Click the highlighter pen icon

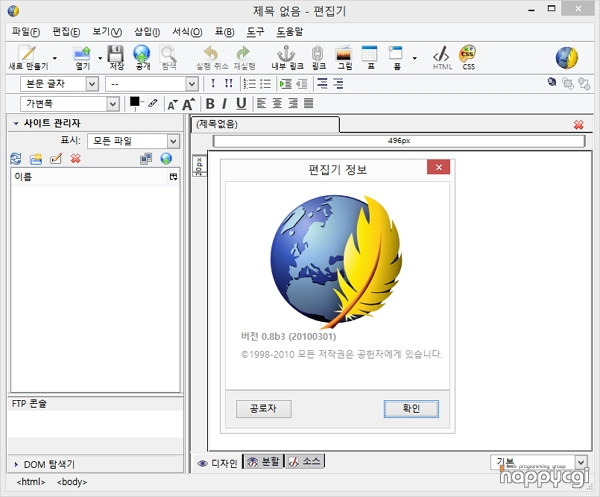(153, 103)
